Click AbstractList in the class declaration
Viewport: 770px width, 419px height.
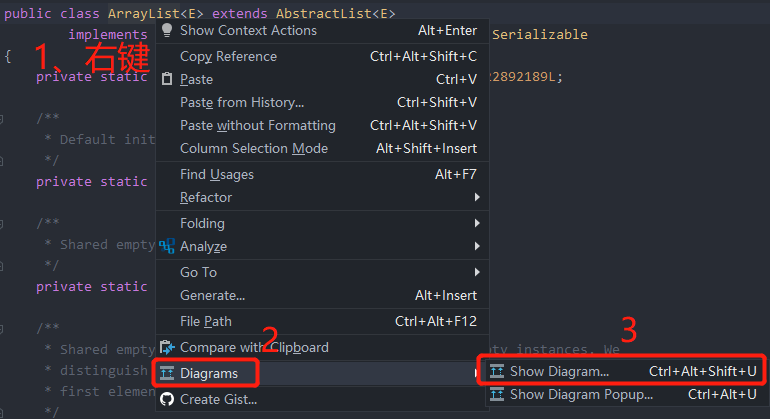click(324, 13)
